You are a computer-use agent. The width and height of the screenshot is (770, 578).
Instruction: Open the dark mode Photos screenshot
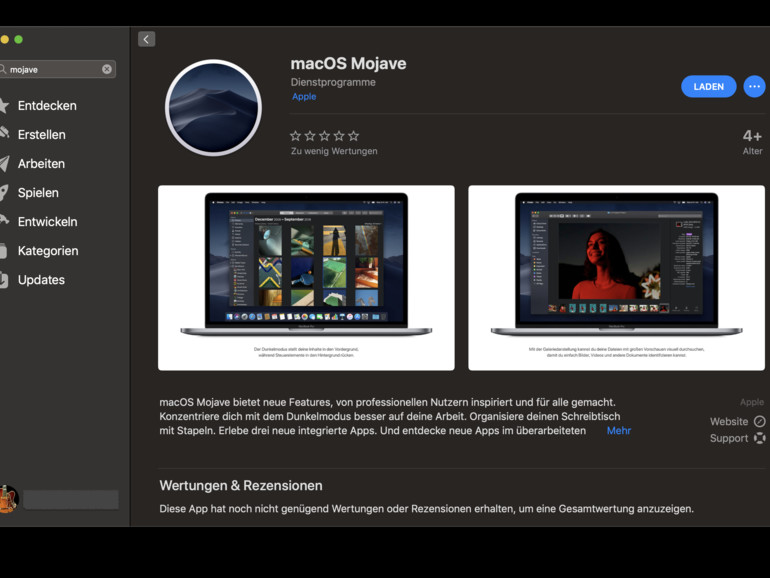point(306,278)
